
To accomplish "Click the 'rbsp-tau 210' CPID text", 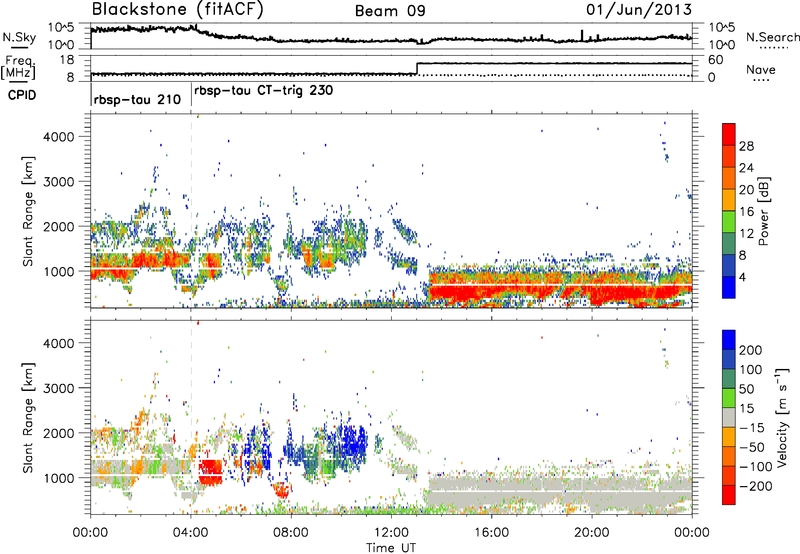I will click(137, 99).
